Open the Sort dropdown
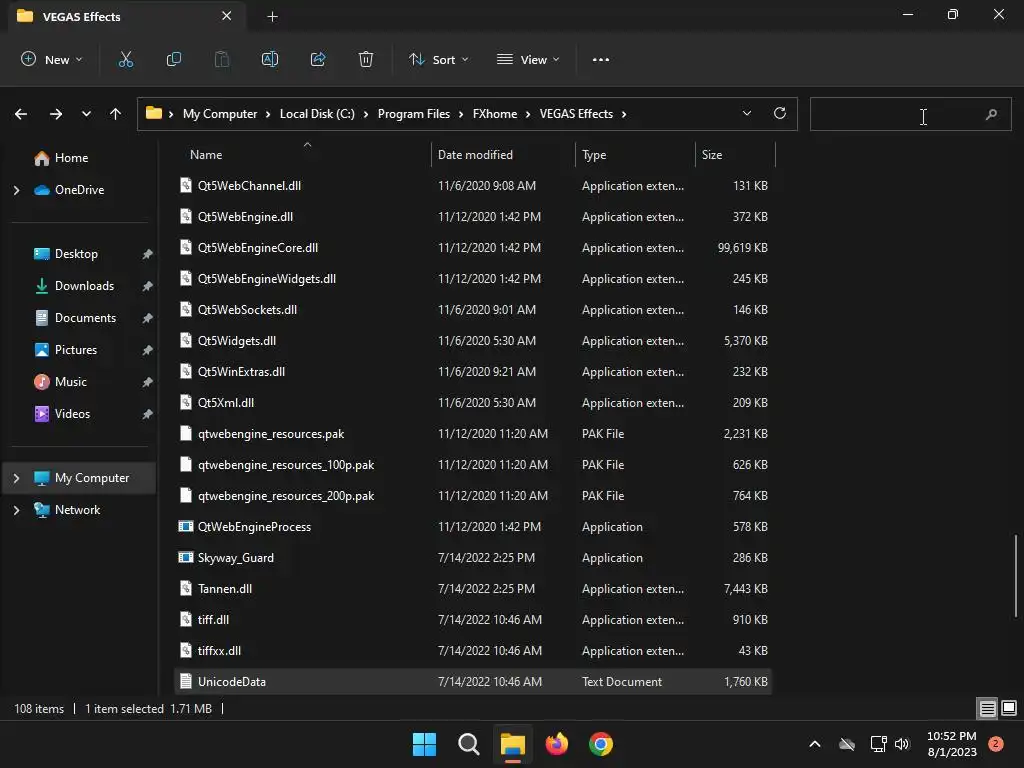This screenshot has height=768, width=1024. 439,59
